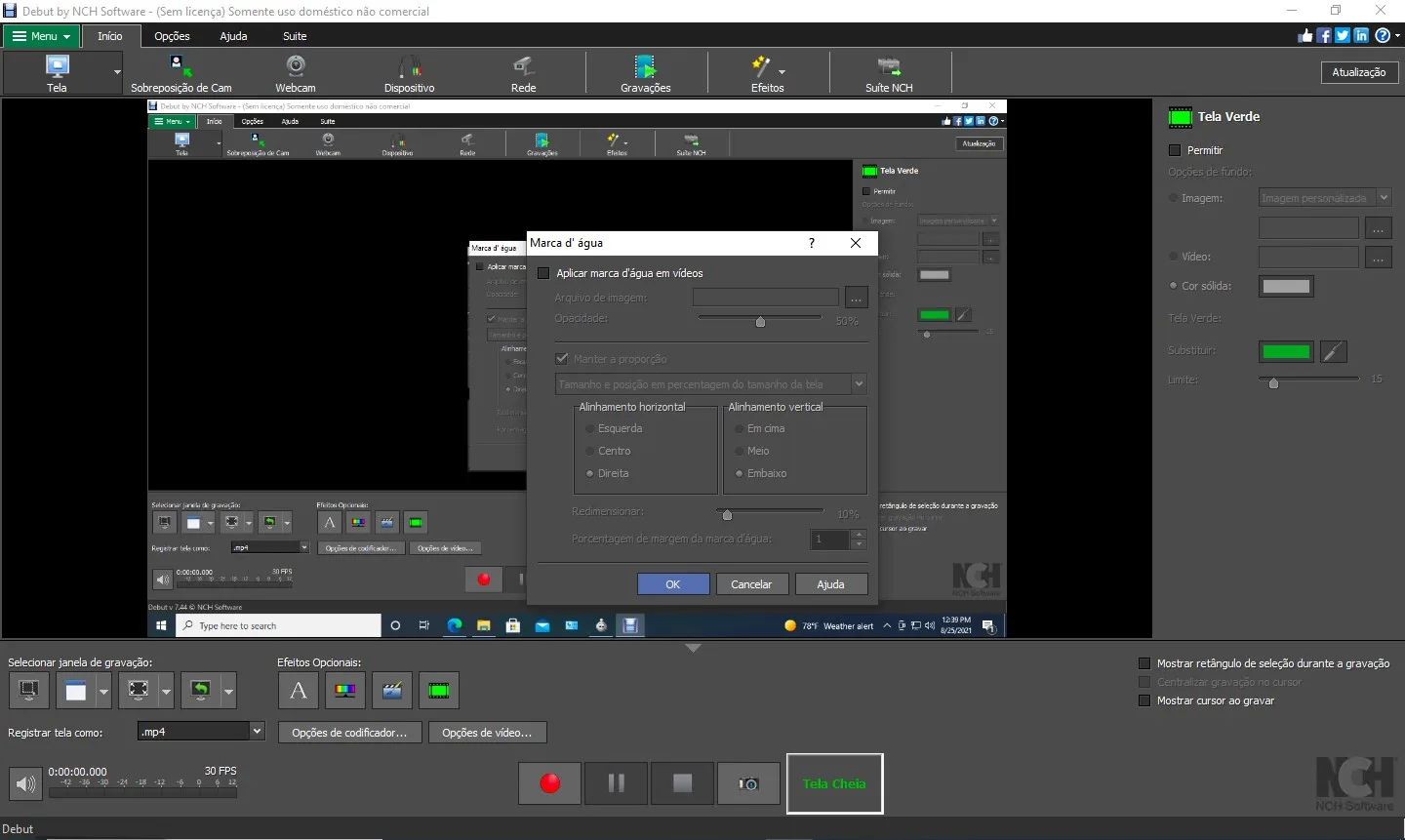The width and height of the screenshot is (1405, 840).
Task: Choose the Webcam capture source
Action: (x=295, y=73)
